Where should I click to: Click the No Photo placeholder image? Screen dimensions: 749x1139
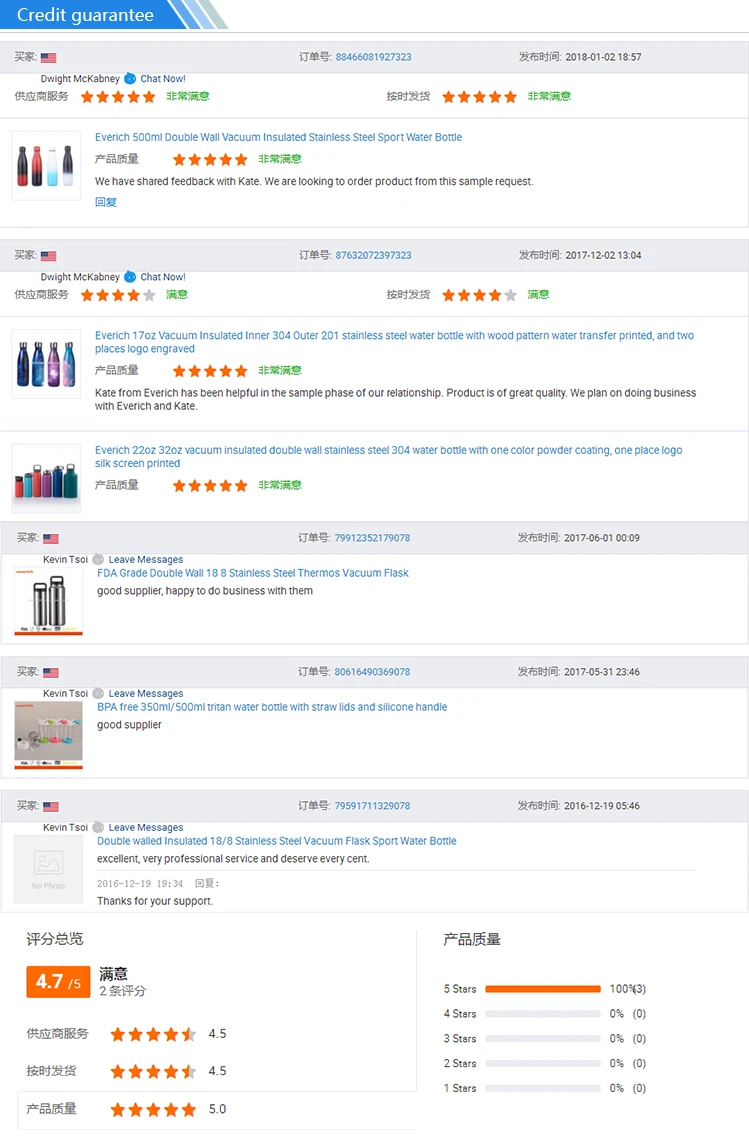click(48, 868)
